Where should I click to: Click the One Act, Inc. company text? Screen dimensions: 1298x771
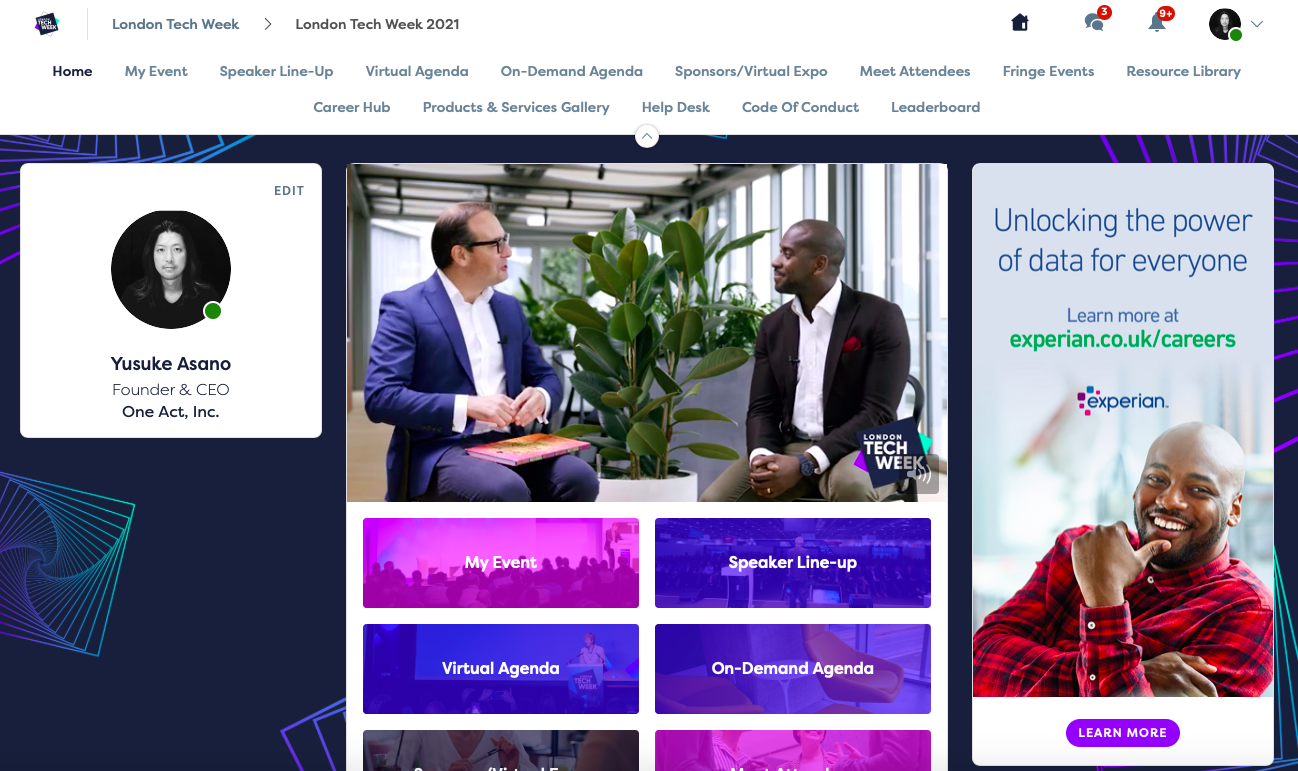point(171,412)
